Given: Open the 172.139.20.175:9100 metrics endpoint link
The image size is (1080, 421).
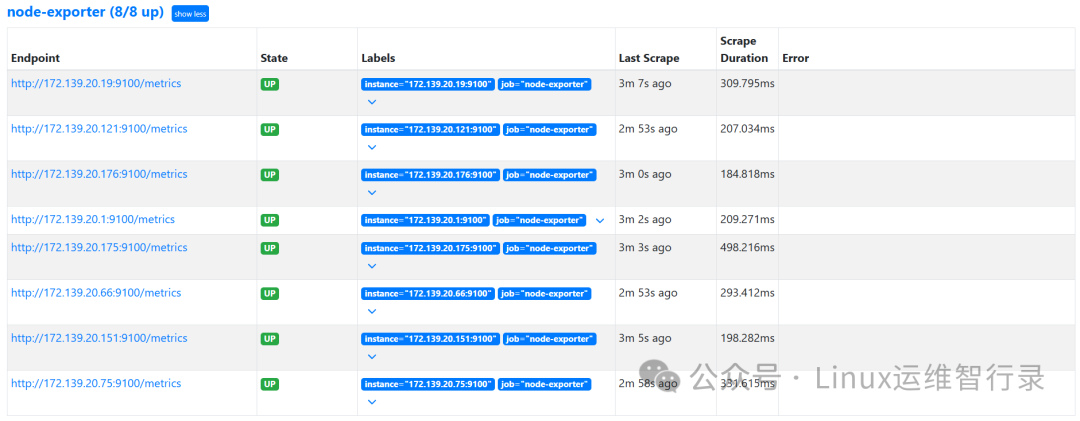Looking at the screenshot, I should pyautogui.click(x=99, y=248).
